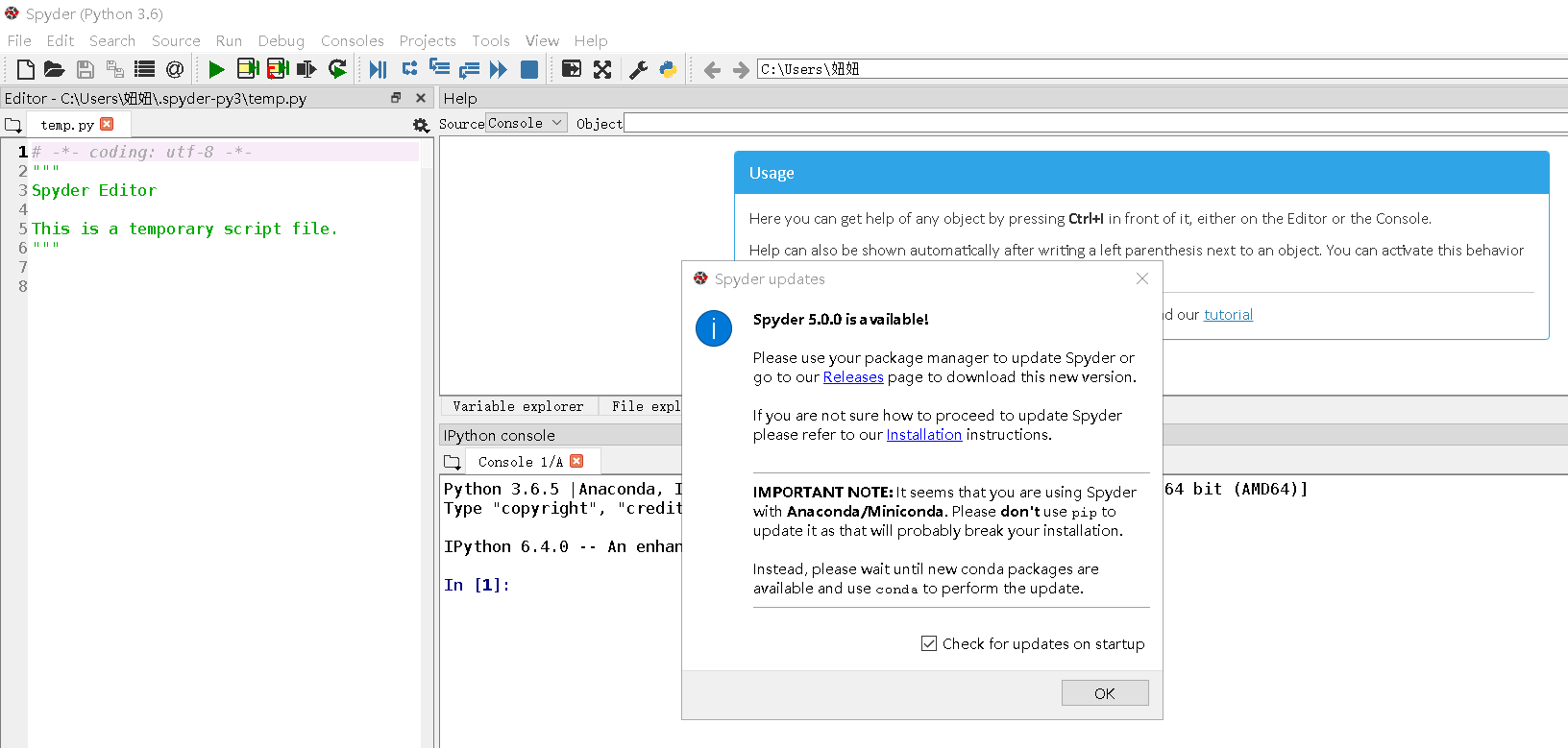
Task: Click the 'Spyder Editor' line in editor
Action: 94,190
